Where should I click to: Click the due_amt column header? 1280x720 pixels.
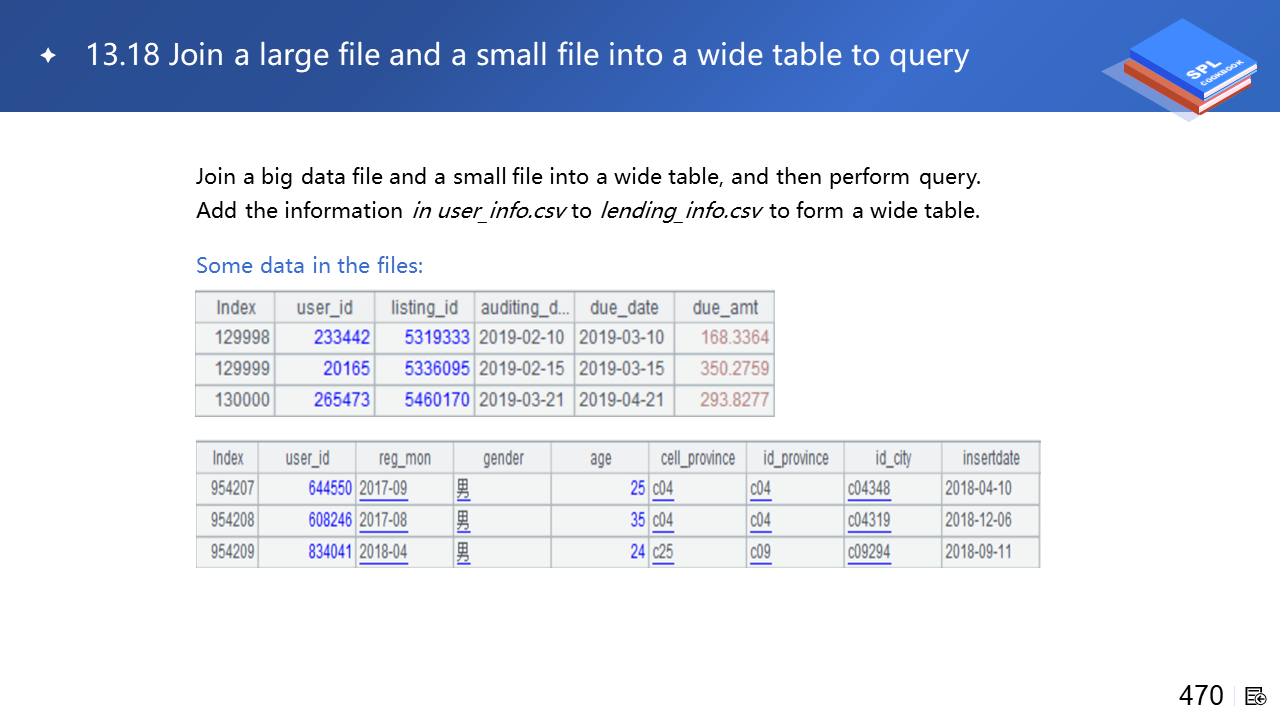[x=725, y=307]
